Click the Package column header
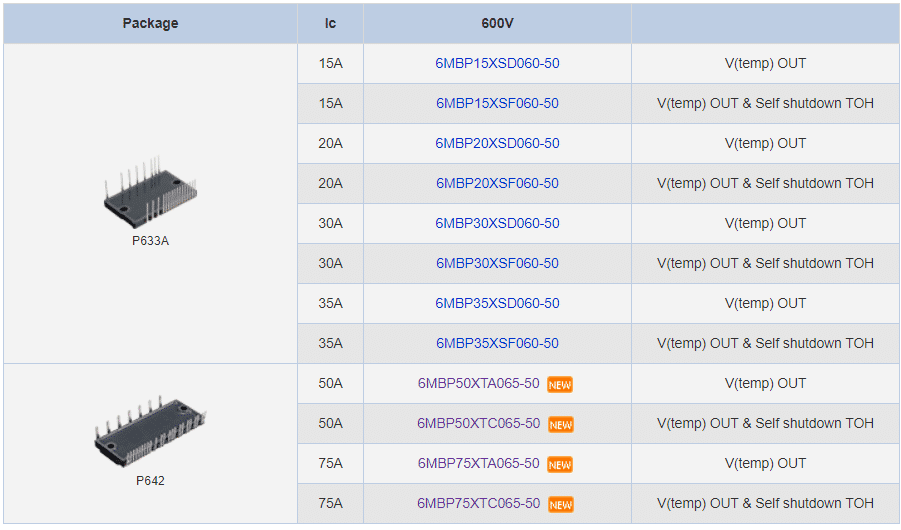This screenshot has height=530, width=901. coord(151,24)
